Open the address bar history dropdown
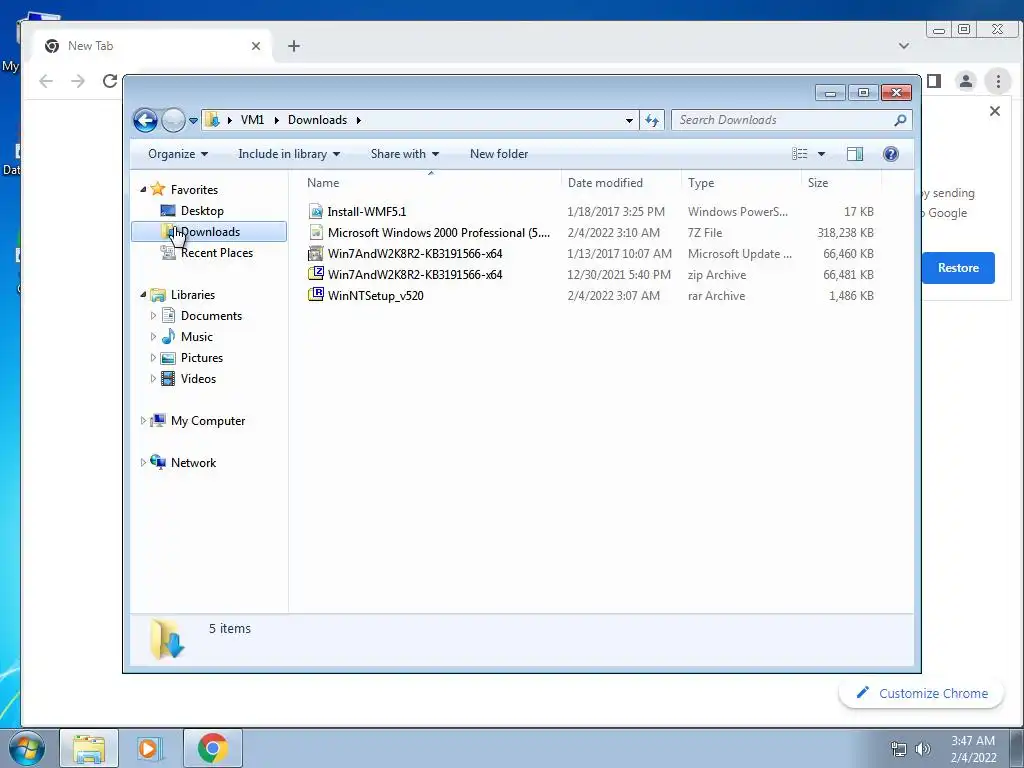This screenshot has height=768, width=1024. pyautogui.click(x=629, y=120)
